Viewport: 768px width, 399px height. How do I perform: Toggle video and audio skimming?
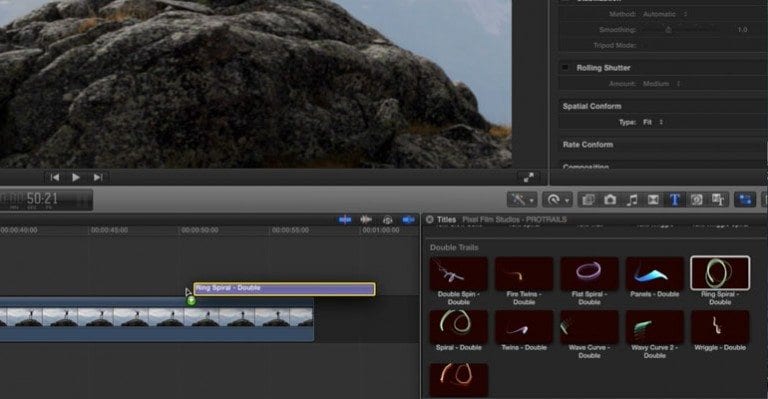click(x=345, y=220)
